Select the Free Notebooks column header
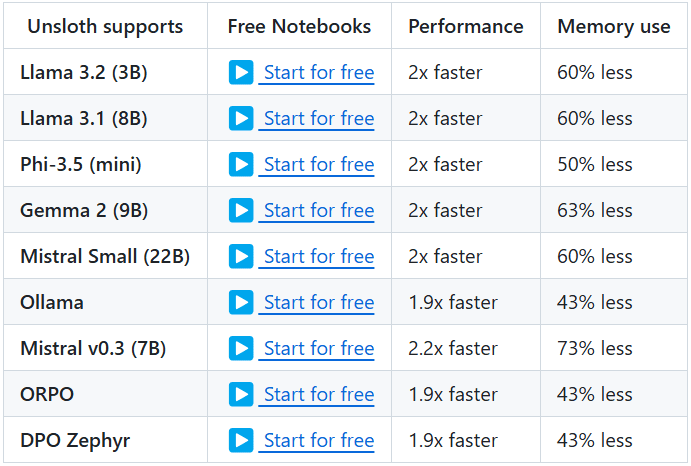 pyautogui.click(x=299, y=26)
